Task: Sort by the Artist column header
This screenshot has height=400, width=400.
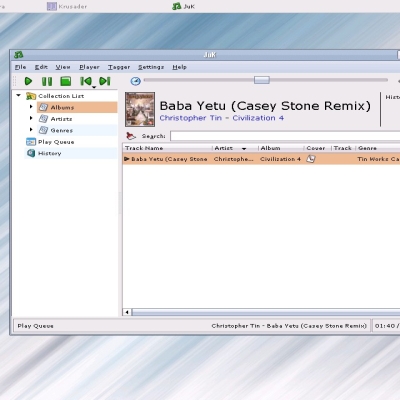Action: tap(235, 148)
